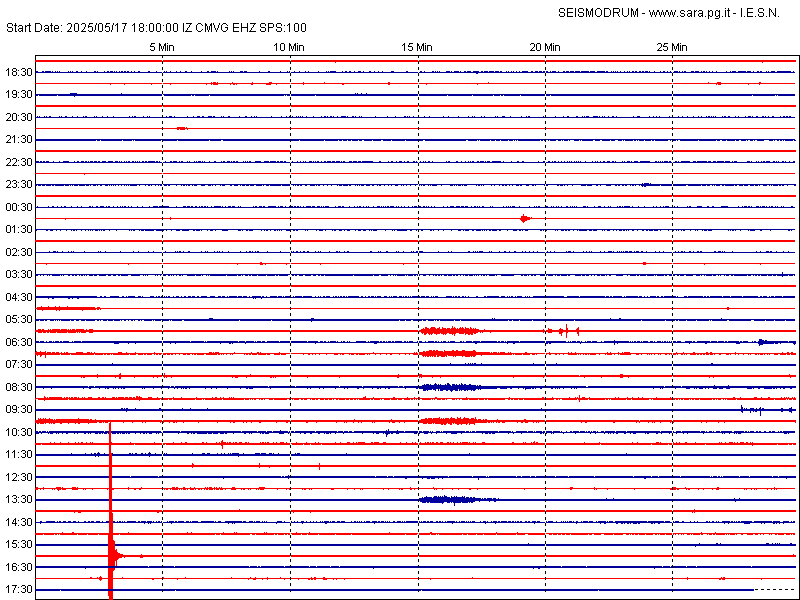Select the 15 Min axis label
The height and width of the screenshot is (600, 800).
click(417, 47)
